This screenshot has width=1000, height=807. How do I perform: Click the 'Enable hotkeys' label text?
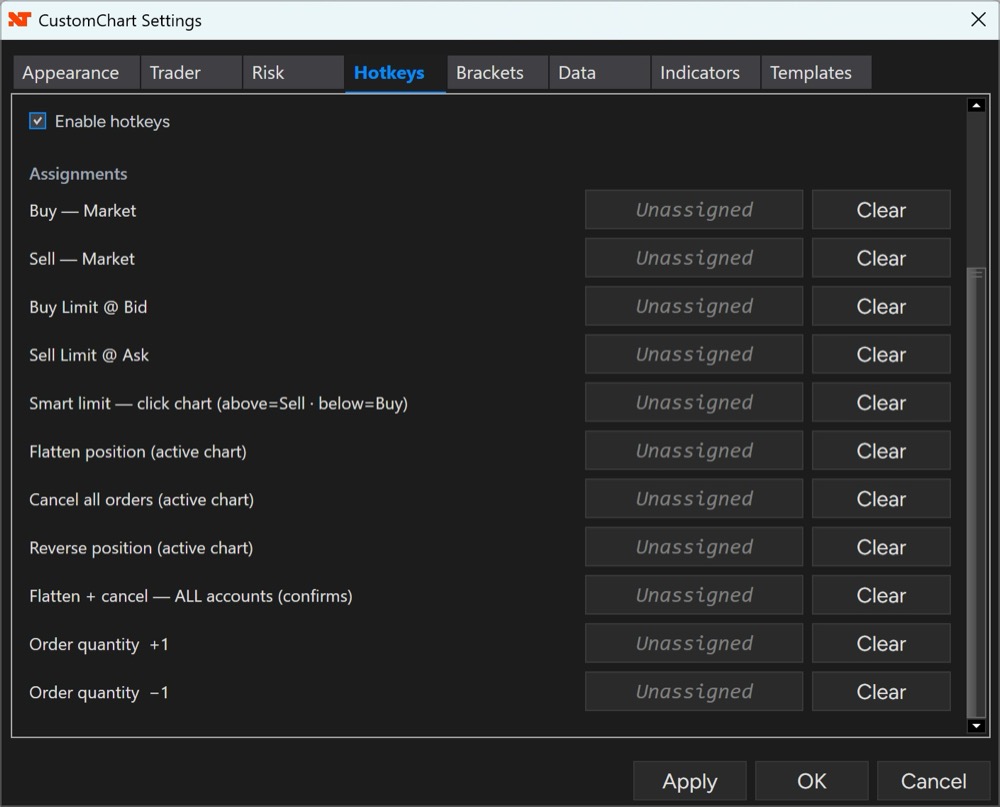click(112, 121)
